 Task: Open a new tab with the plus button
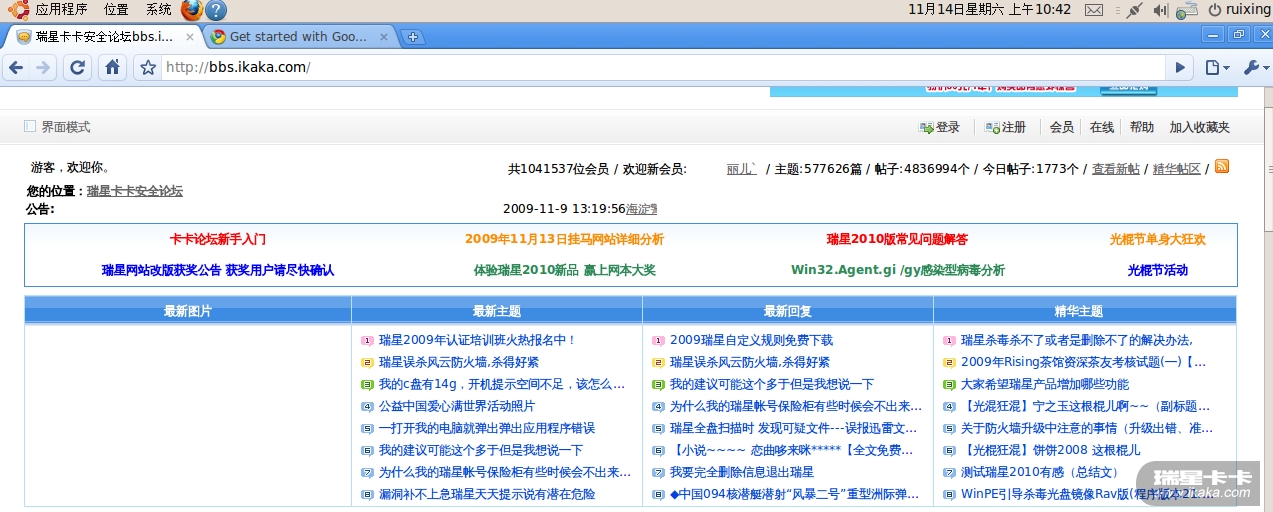[412, 37]
